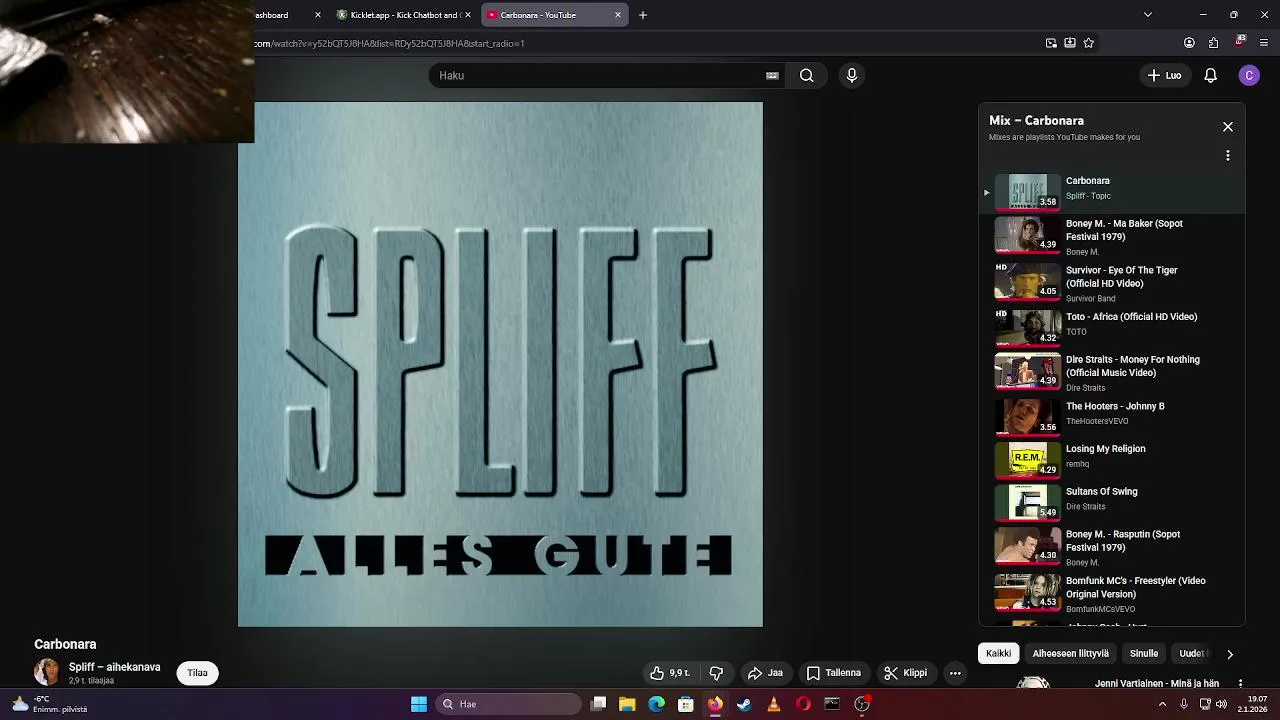1280x720 pixels.
Task: Dislike the Carbonara video
Action: click(x=716, y=673)
